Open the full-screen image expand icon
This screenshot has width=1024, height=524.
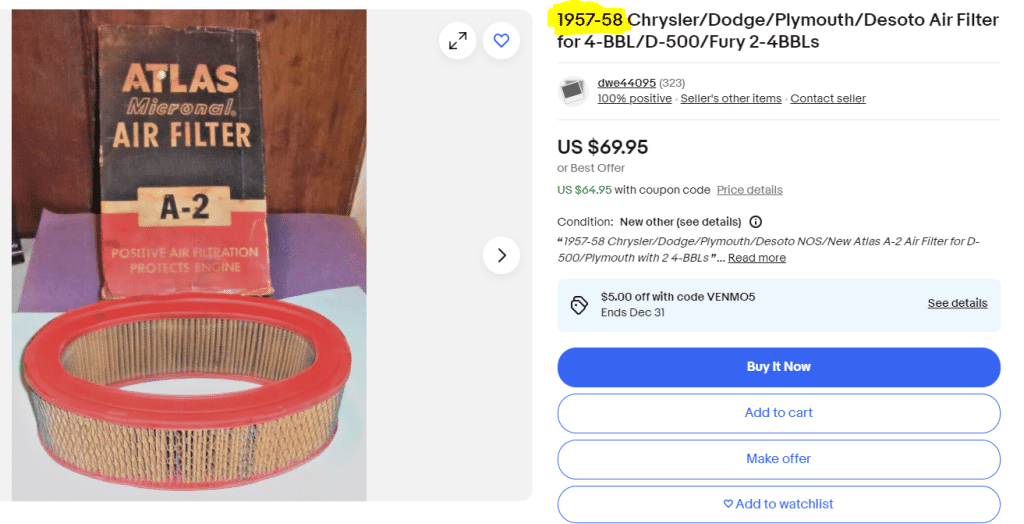point(458,41)
